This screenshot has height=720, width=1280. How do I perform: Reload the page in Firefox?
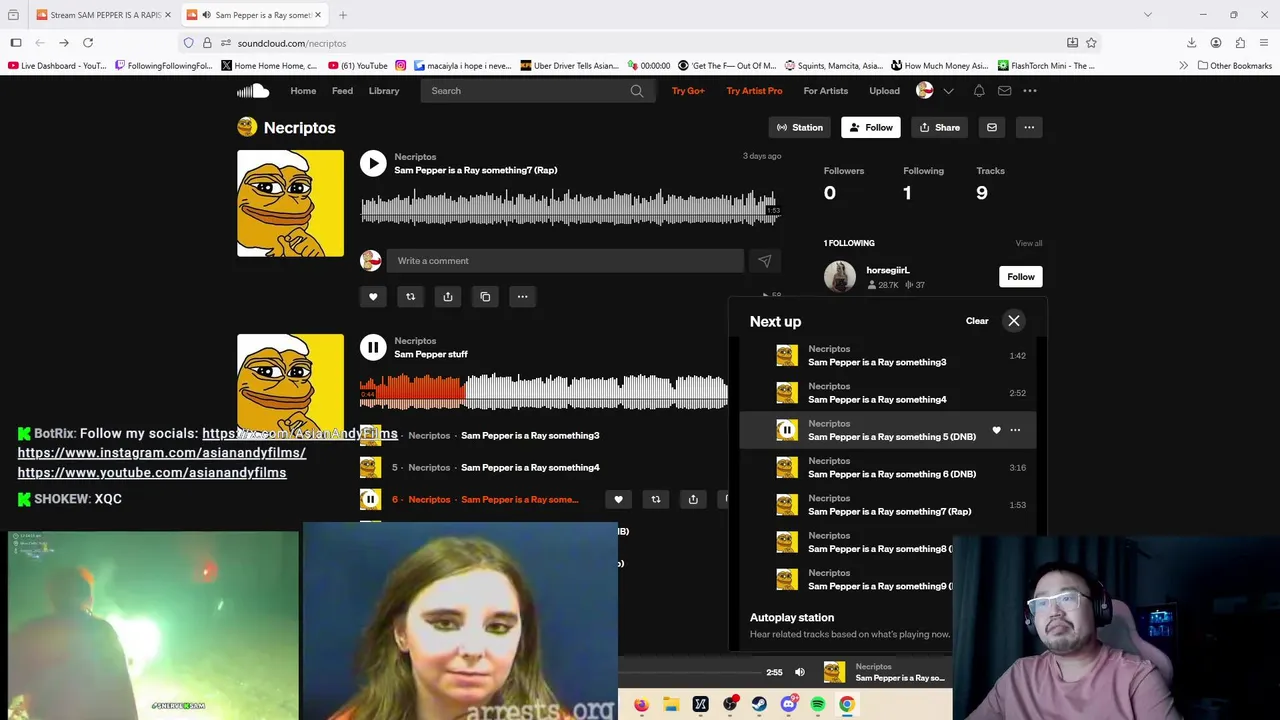(x=88, y=43)
